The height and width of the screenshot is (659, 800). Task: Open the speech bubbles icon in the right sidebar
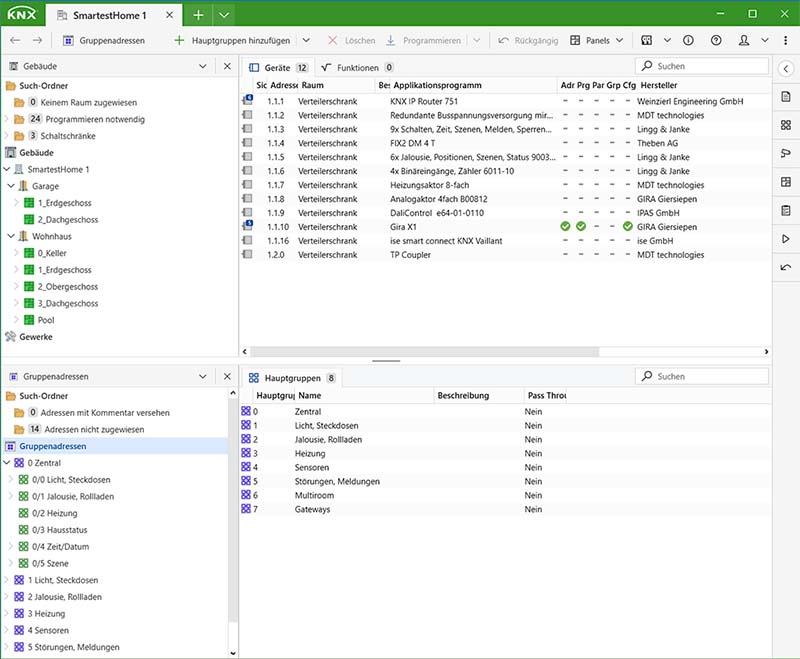click(x=786, y=154)
